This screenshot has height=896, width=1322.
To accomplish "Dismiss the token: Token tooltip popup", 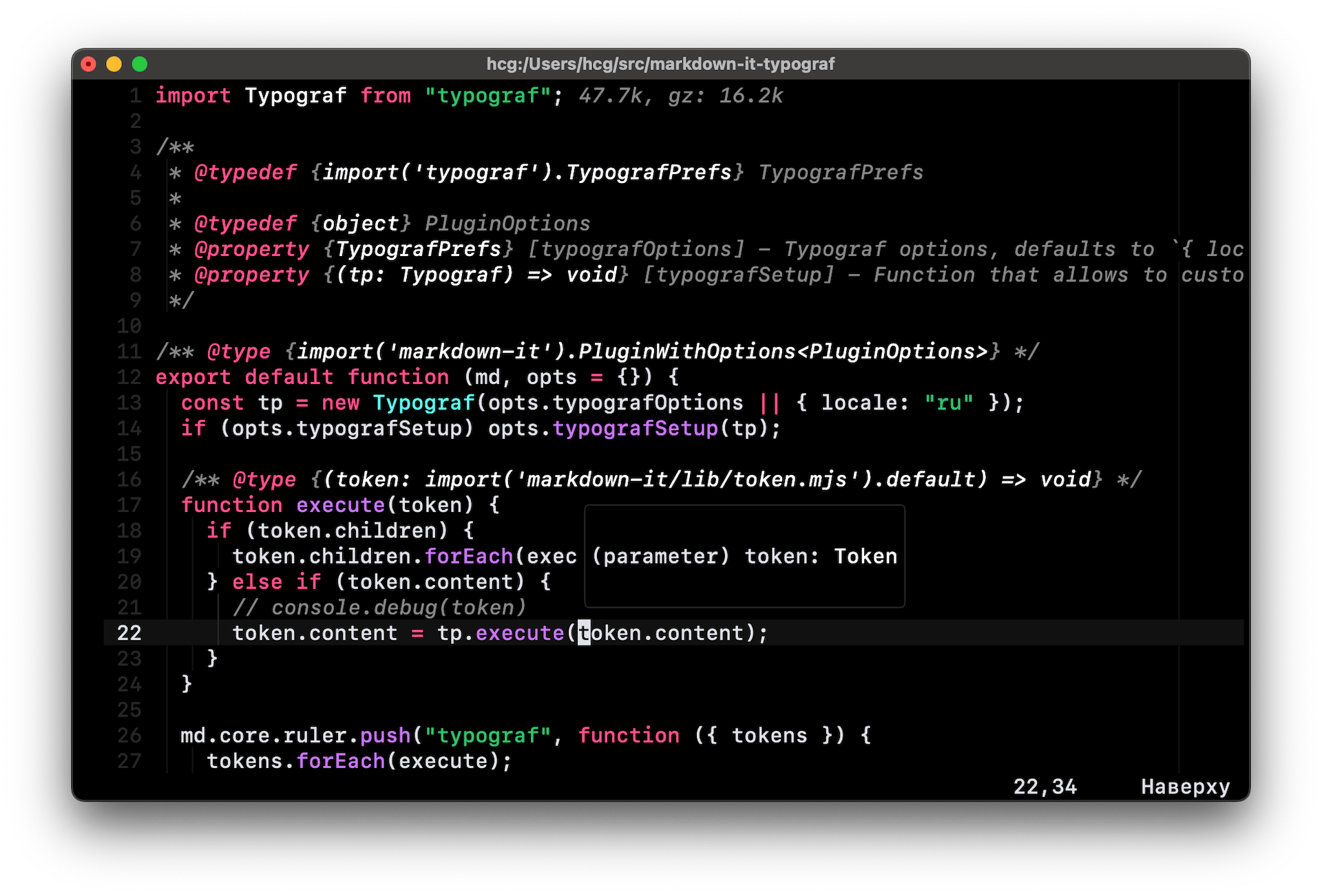I will [x=744, y=556].
